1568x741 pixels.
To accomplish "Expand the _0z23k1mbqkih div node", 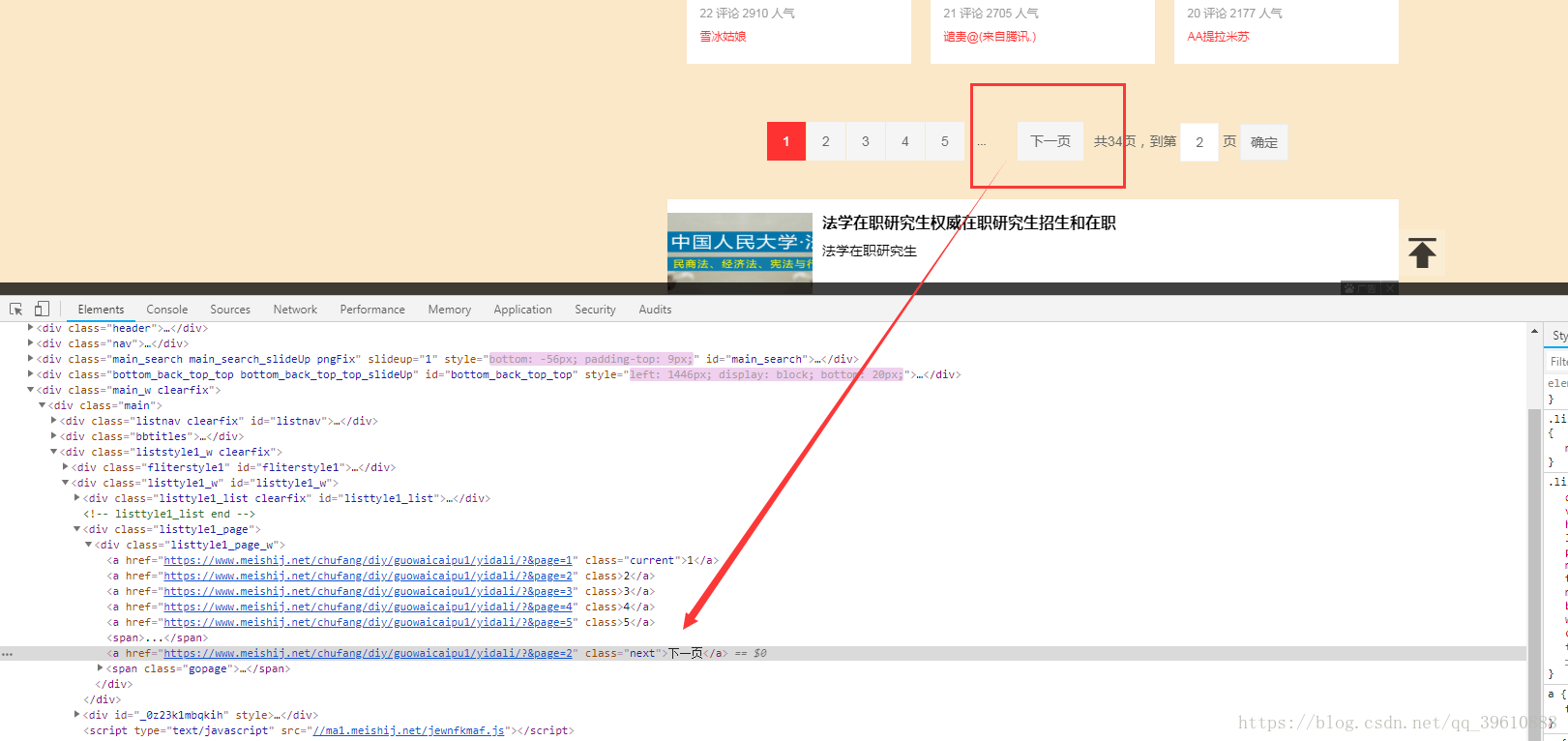I will point(76,715).
